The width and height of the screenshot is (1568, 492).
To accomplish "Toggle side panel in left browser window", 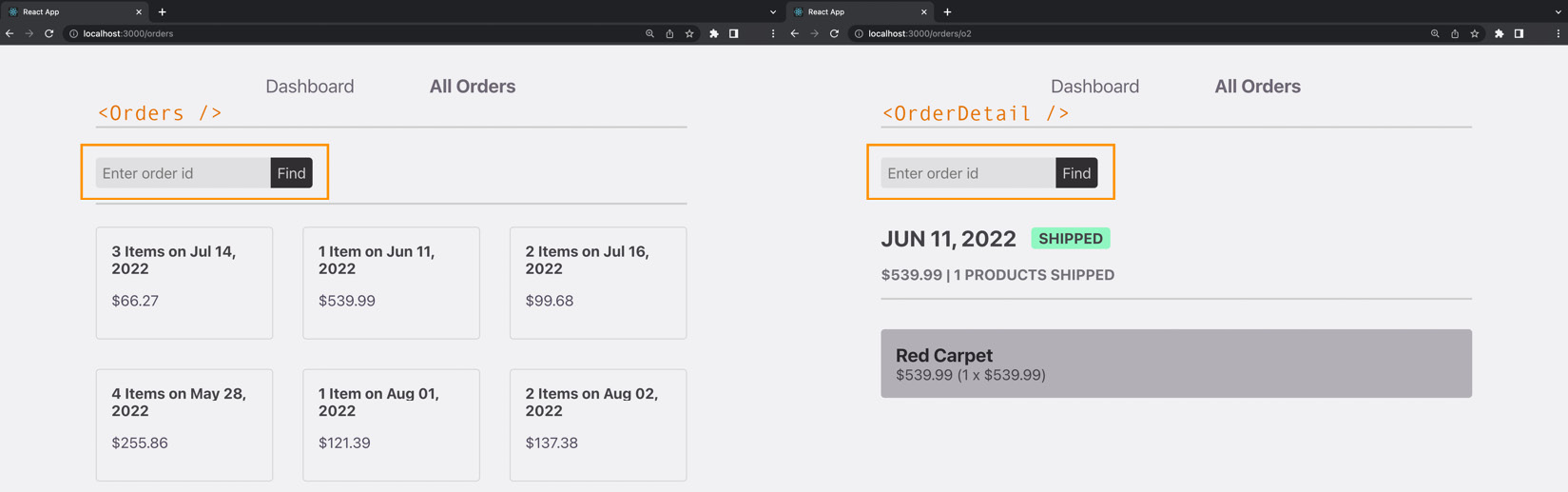I will [734, 33].
